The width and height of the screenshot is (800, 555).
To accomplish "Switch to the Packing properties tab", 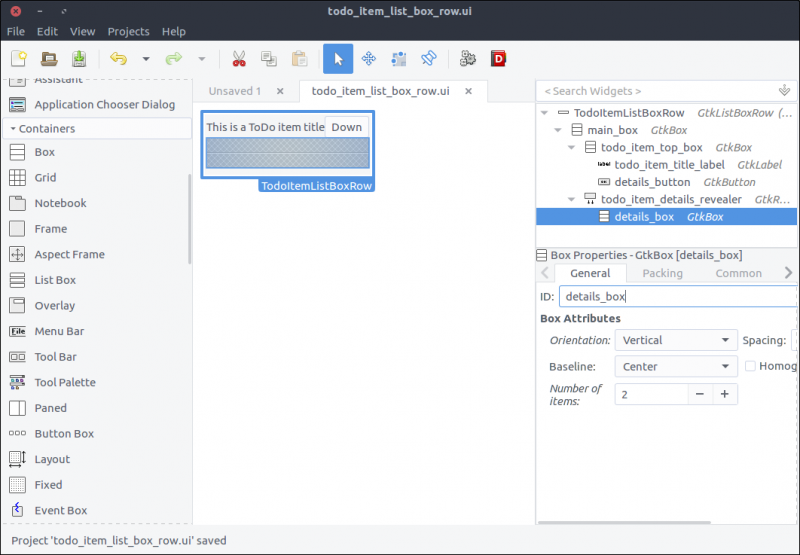I will pos(662,273).
